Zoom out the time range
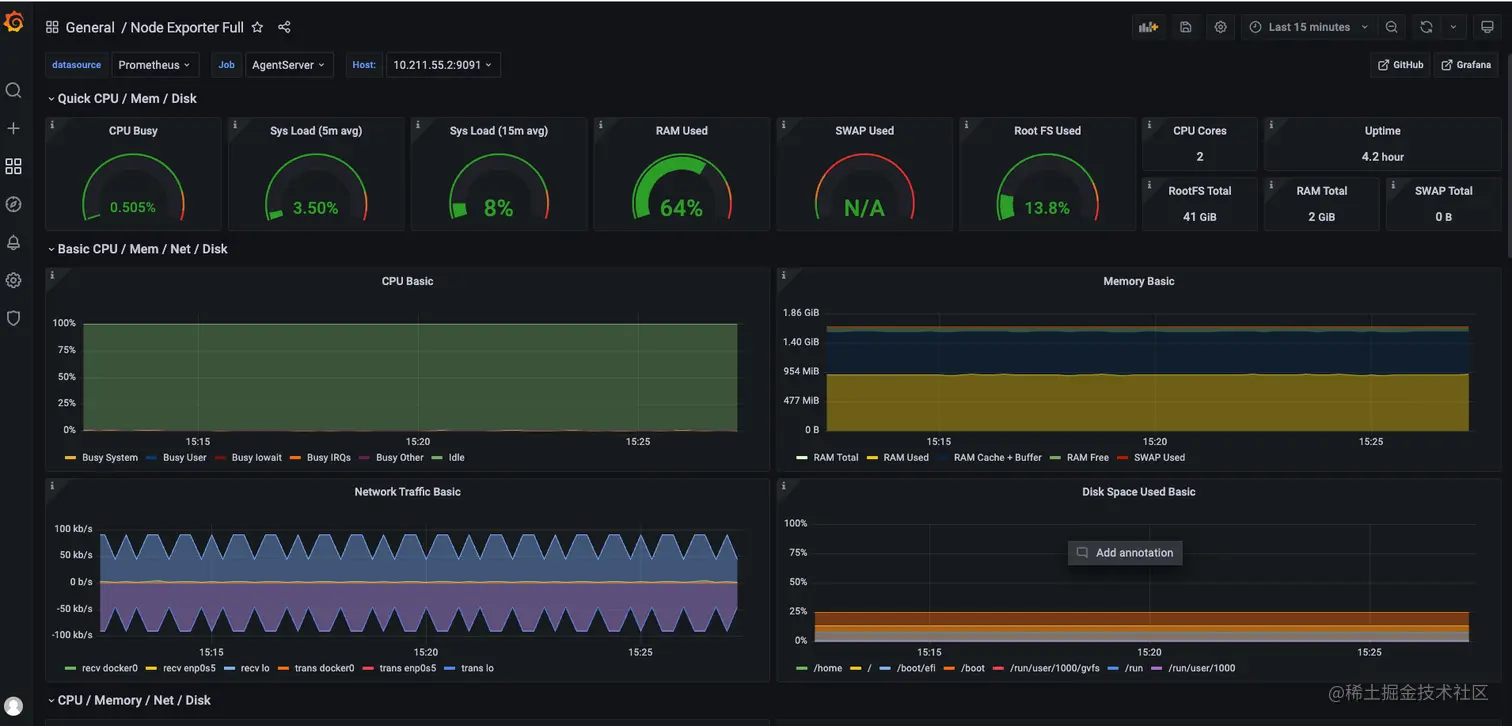 [1392, 27]
